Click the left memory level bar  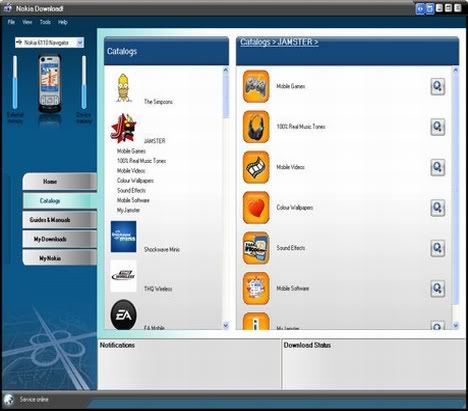pos(15,82)
